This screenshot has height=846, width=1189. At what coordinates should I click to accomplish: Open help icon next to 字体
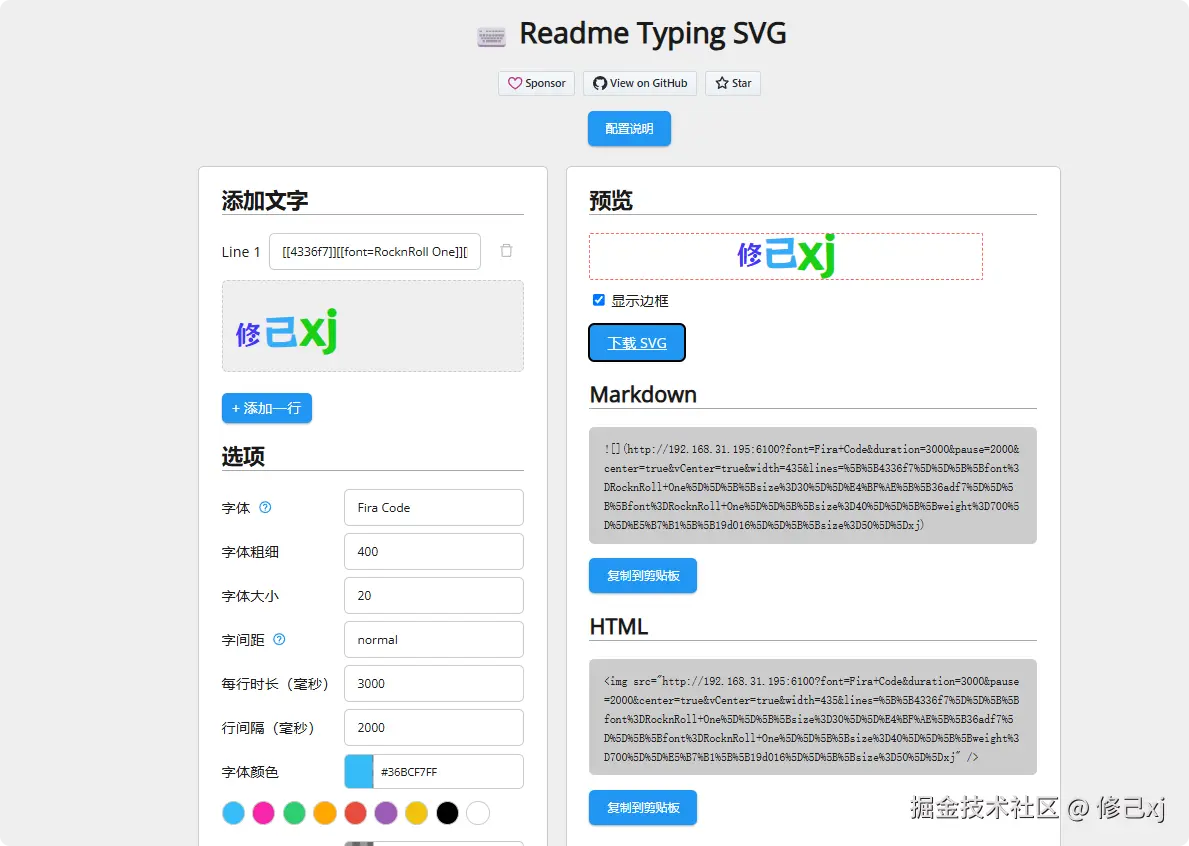click(265, 507)
